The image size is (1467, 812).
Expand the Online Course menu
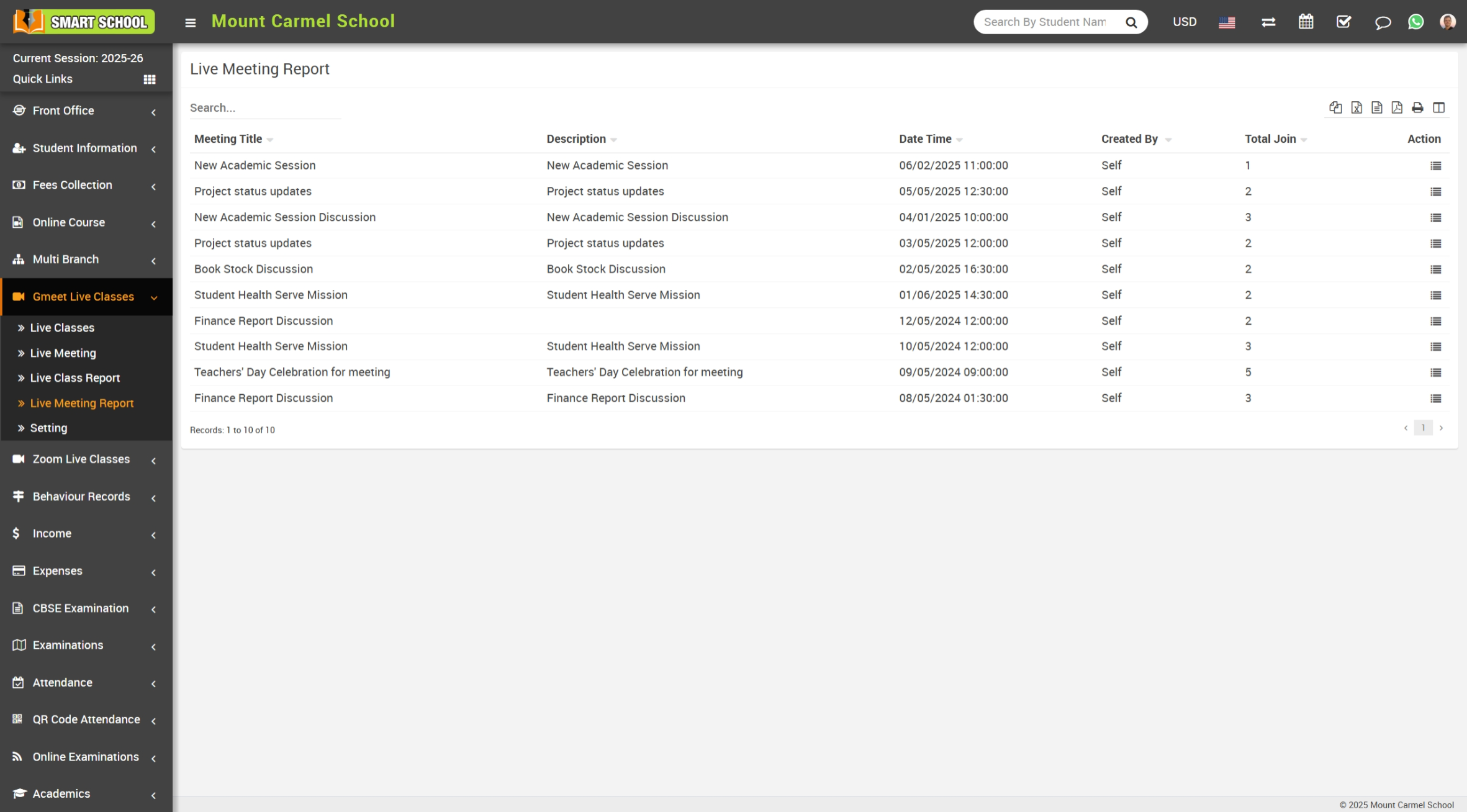[86, 222]
